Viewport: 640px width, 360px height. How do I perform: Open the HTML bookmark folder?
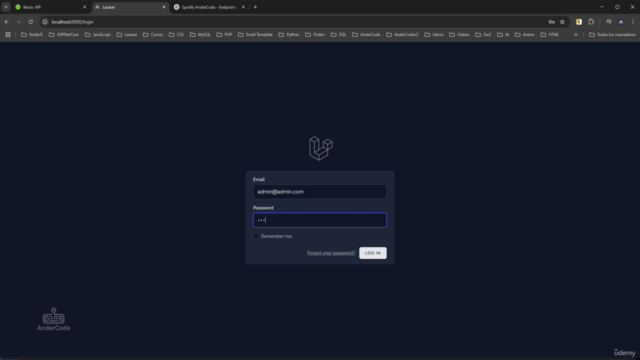[550, 35]
